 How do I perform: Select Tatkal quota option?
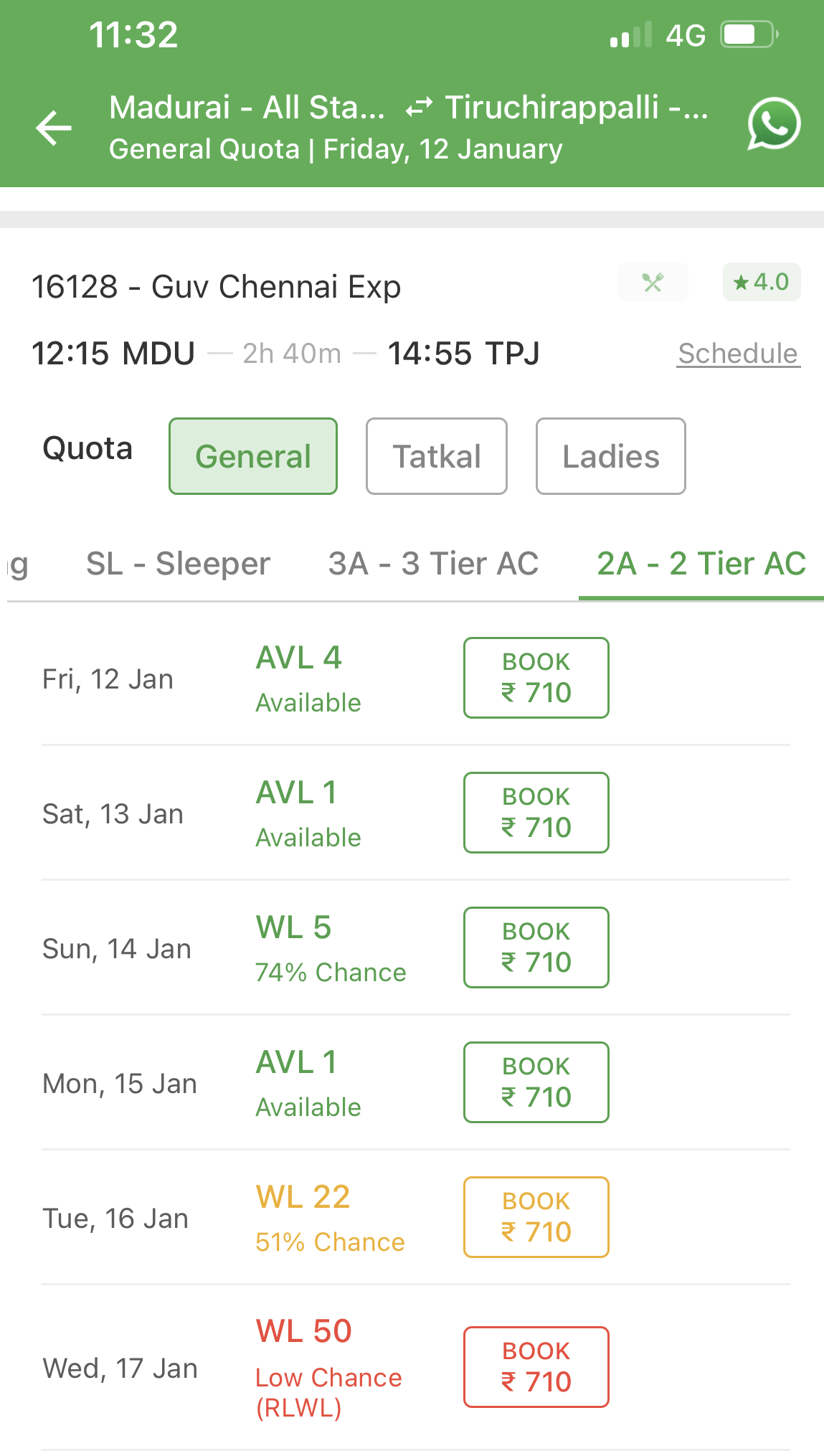[x=436, y=456]
